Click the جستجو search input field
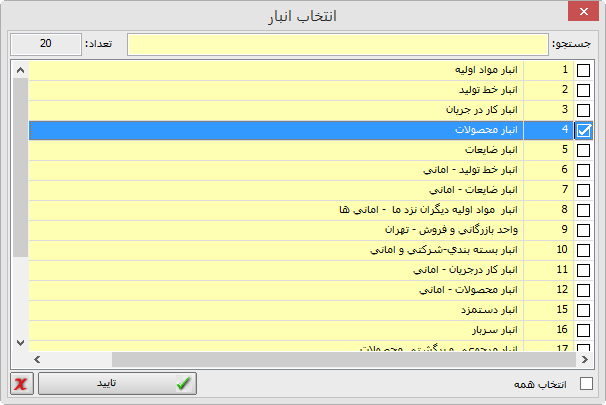Image resolution: width=606 pixels, height=405 pixels. (x=338, y=44)
